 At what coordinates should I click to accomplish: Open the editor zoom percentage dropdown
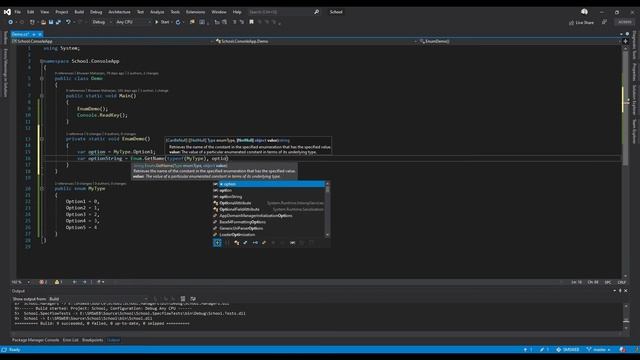coord(21,282)
